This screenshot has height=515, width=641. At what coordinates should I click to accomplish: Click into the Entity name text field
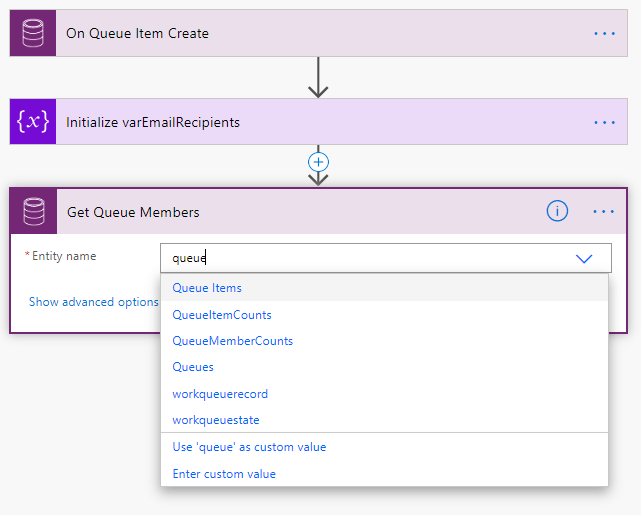tap(360, 258)
